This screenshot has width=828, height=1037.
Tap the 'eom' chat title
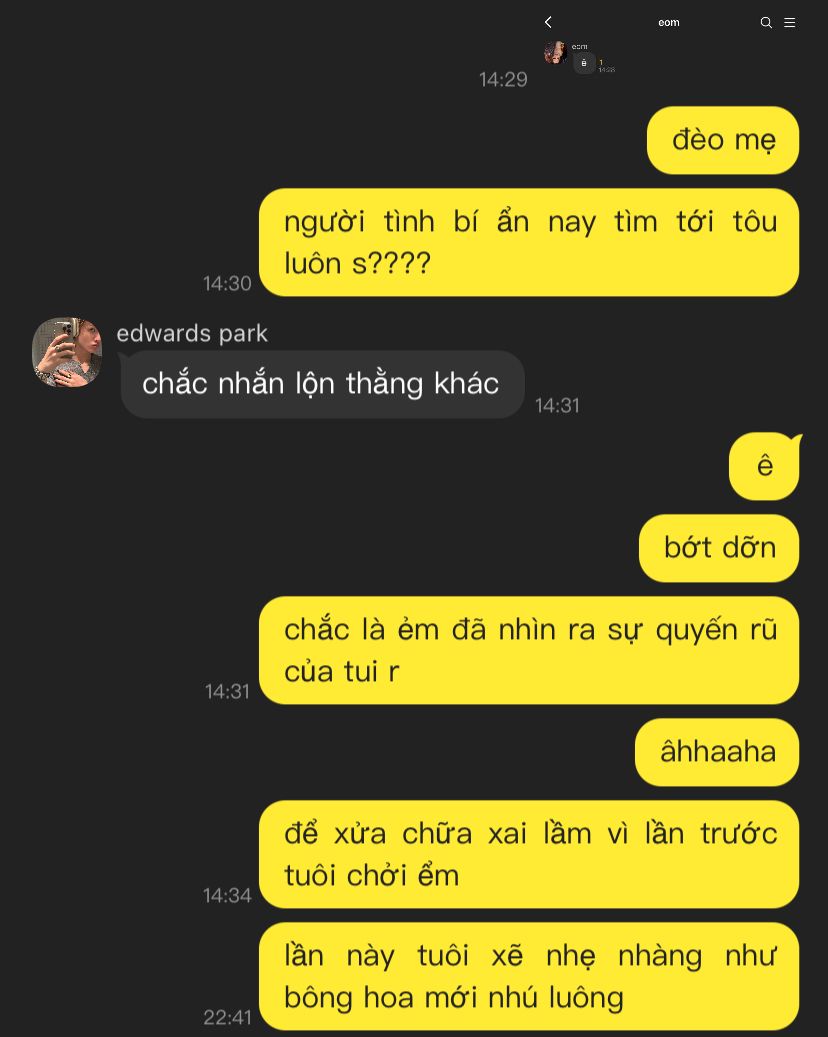(x=669, y=22)
